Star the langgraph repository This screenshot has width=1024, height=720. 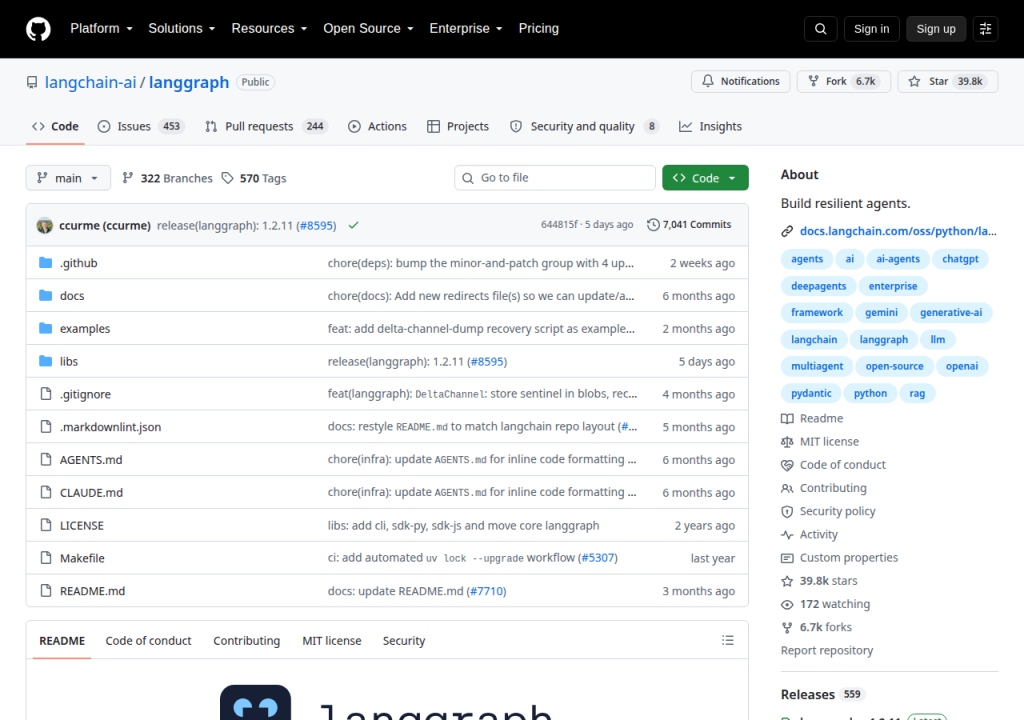click(x=948, y=81)
